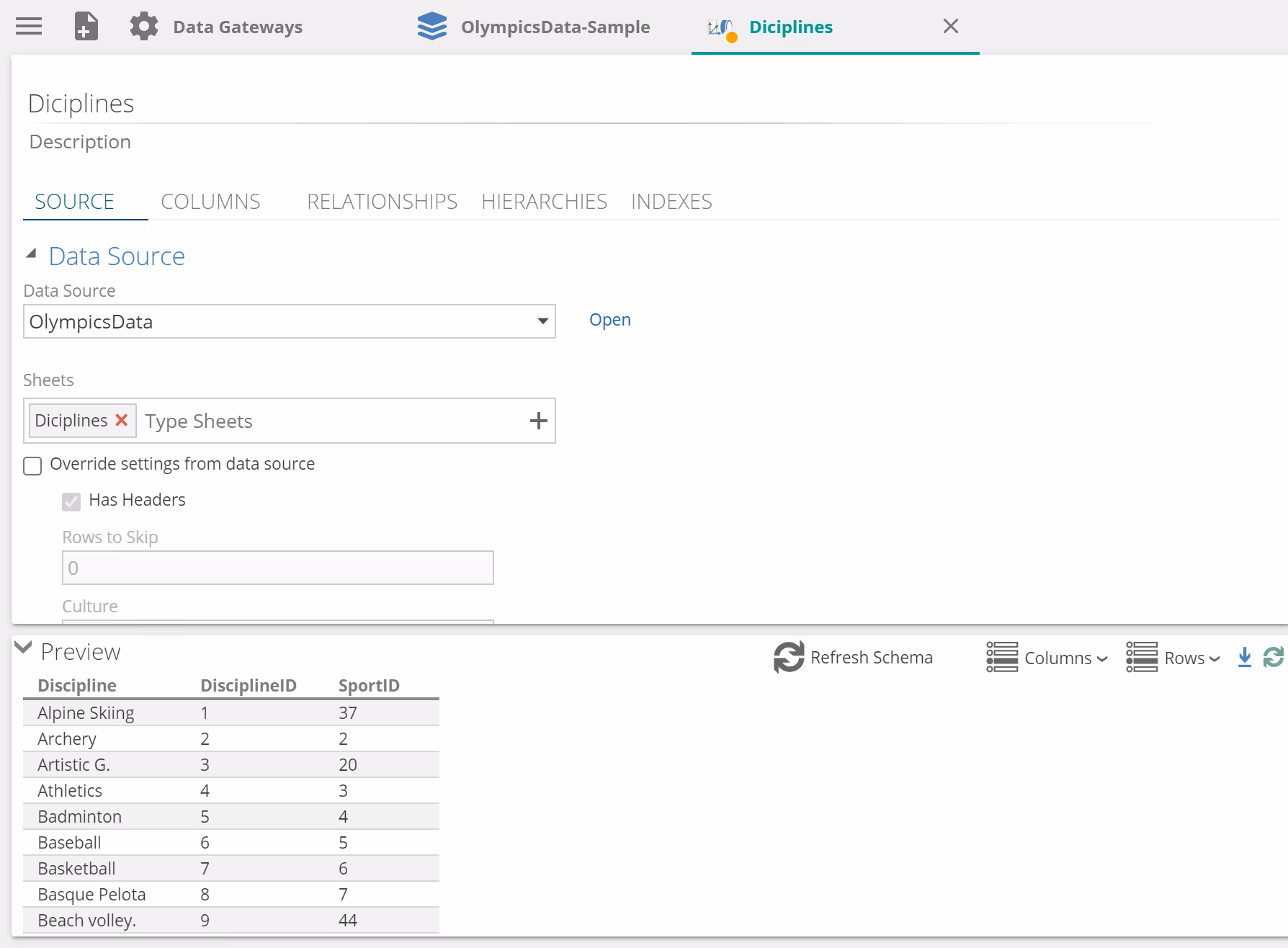Switch to the RELATIONSHIPS tab
Viewport: 1288px width, 948px height.
pos(382,202)
